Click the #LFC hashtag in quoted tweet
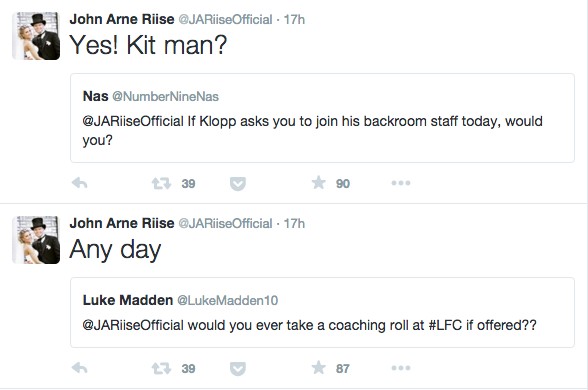 pyautogui.click(x=445, y=325)
